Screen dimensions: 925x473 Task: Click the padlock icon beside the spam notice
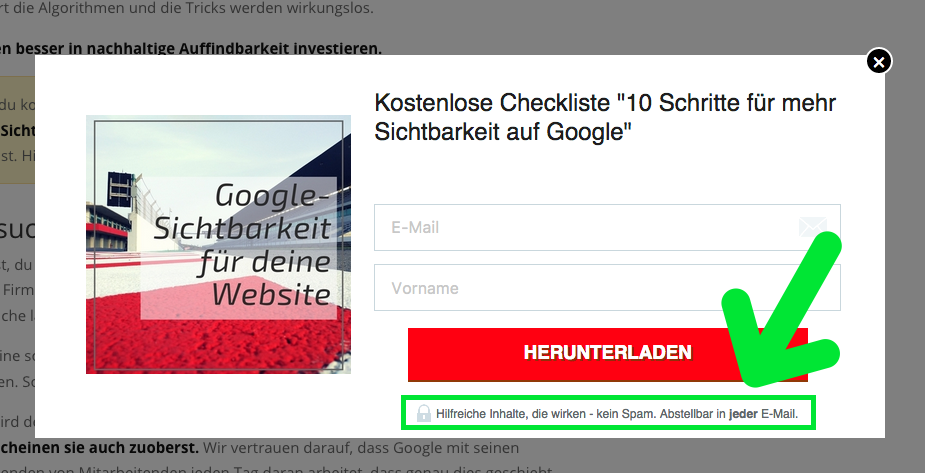pyautogui.click(x=424, y=413)
